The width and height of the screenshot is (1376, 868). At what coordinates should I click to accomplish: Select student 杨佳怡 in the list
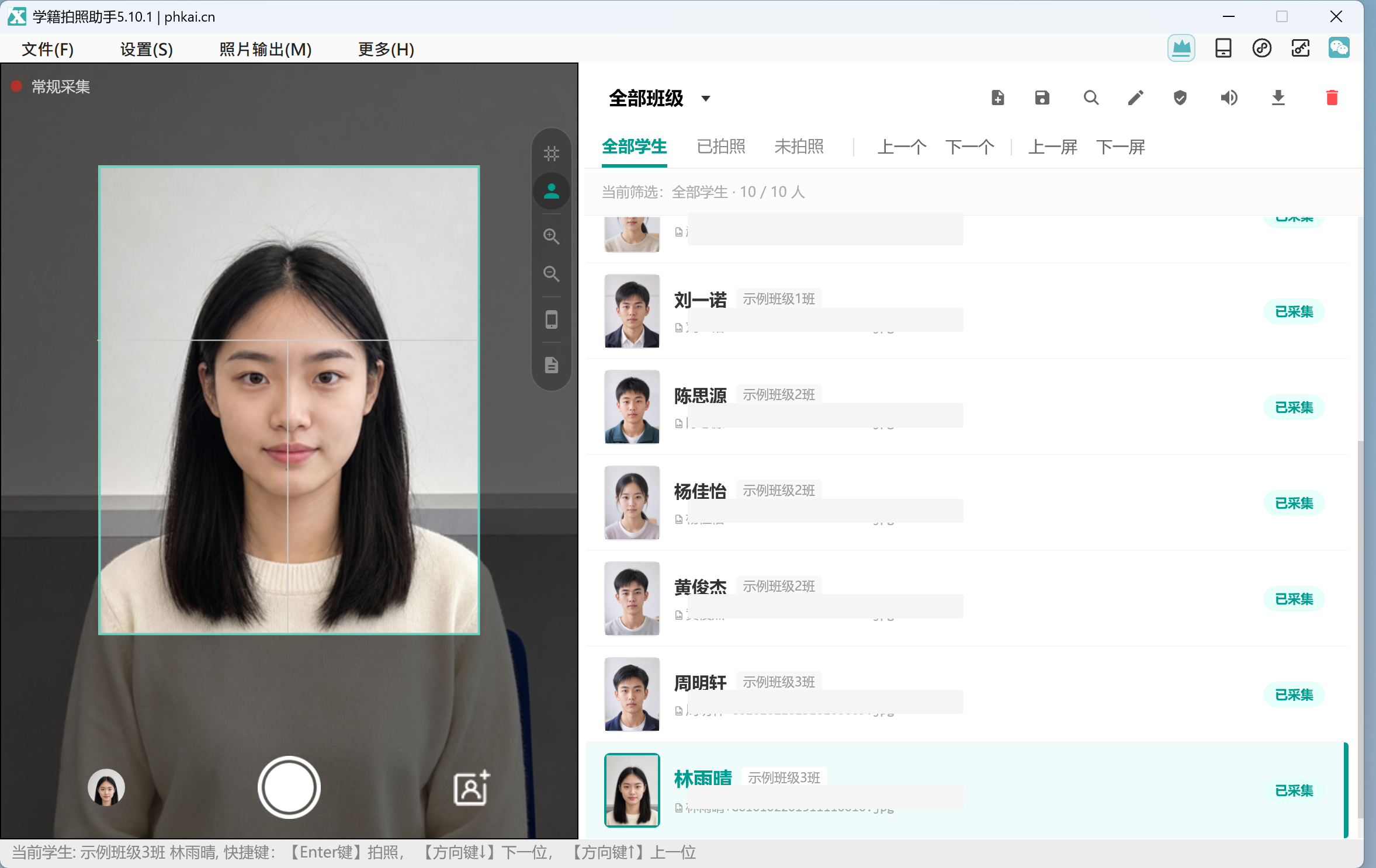coord(966,503)
